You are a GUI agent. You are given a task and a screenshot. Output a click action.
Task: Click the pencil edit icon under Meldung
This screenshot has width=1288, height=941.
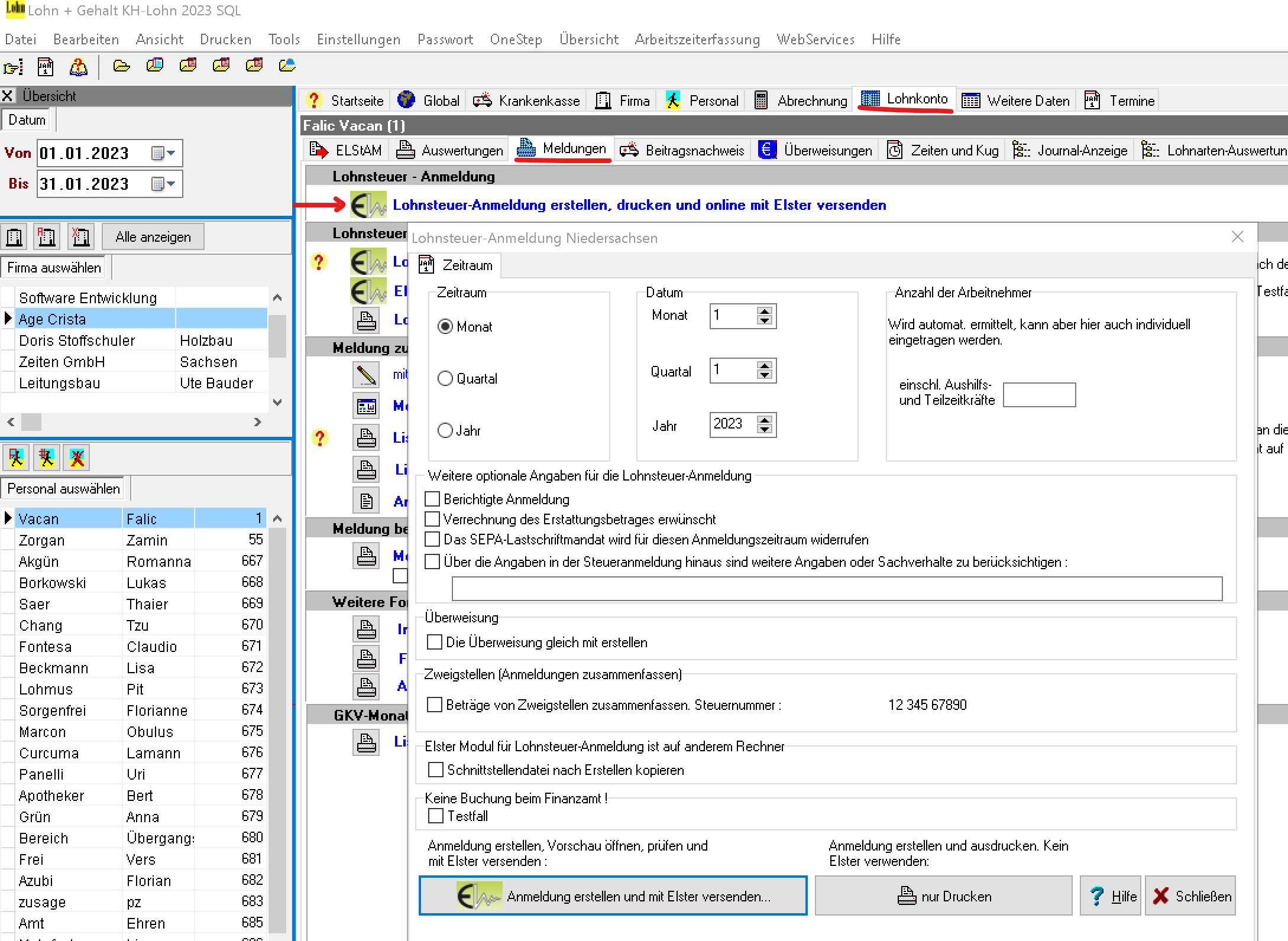[x=366, y=374]
